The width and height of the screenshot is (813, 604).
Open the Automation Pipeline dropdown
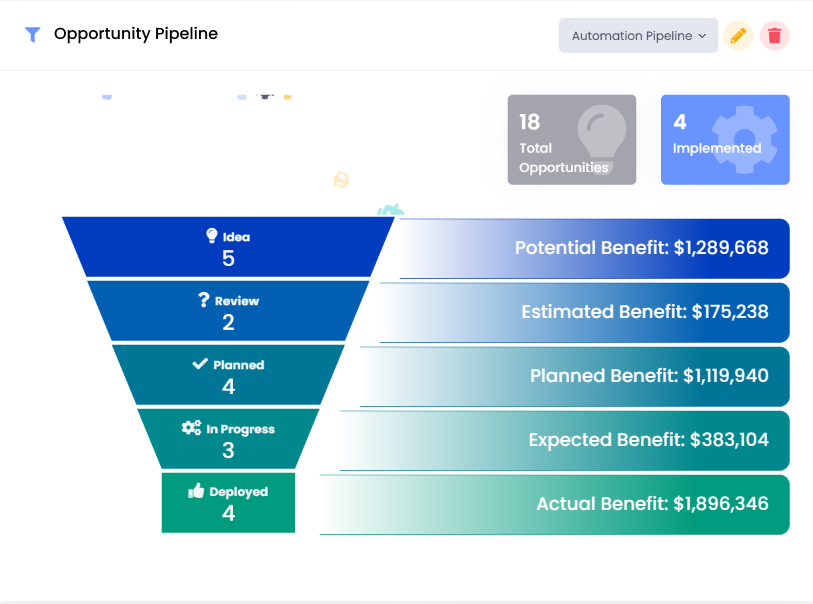638,36
